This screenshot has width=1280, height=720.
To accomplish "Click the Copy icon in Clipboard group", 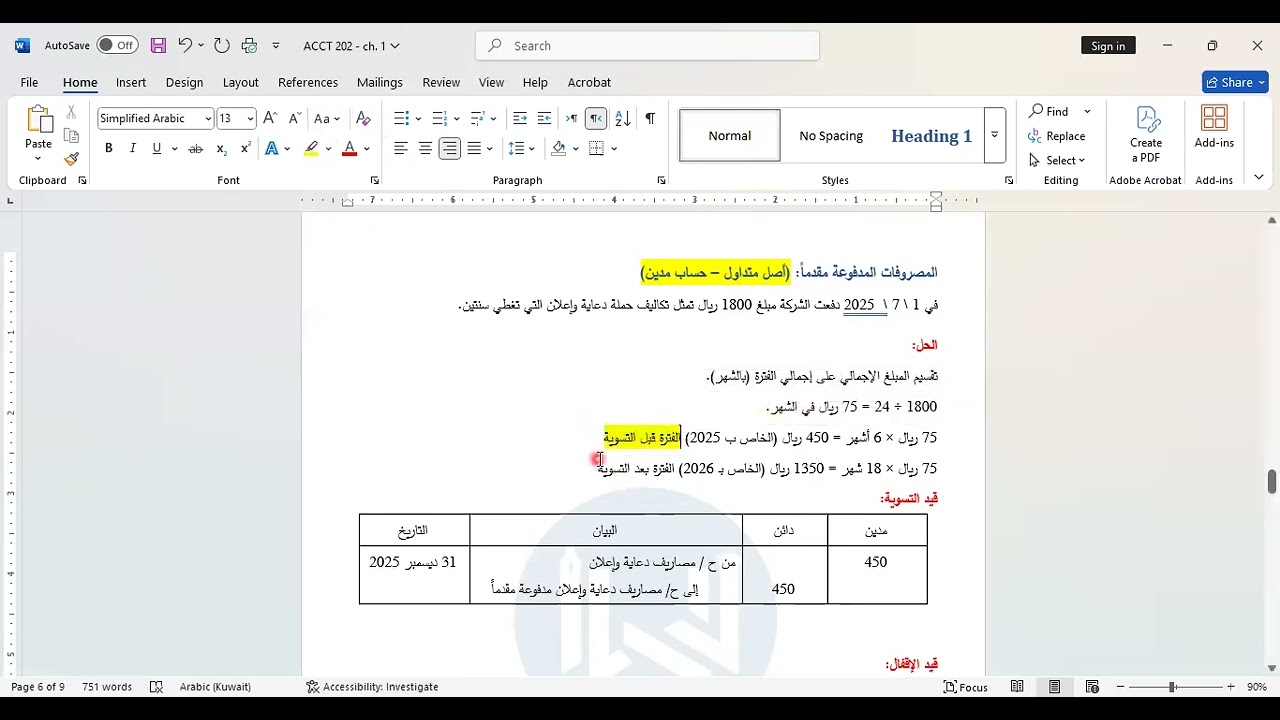I will pyautogui.click(x=71, y=136).
